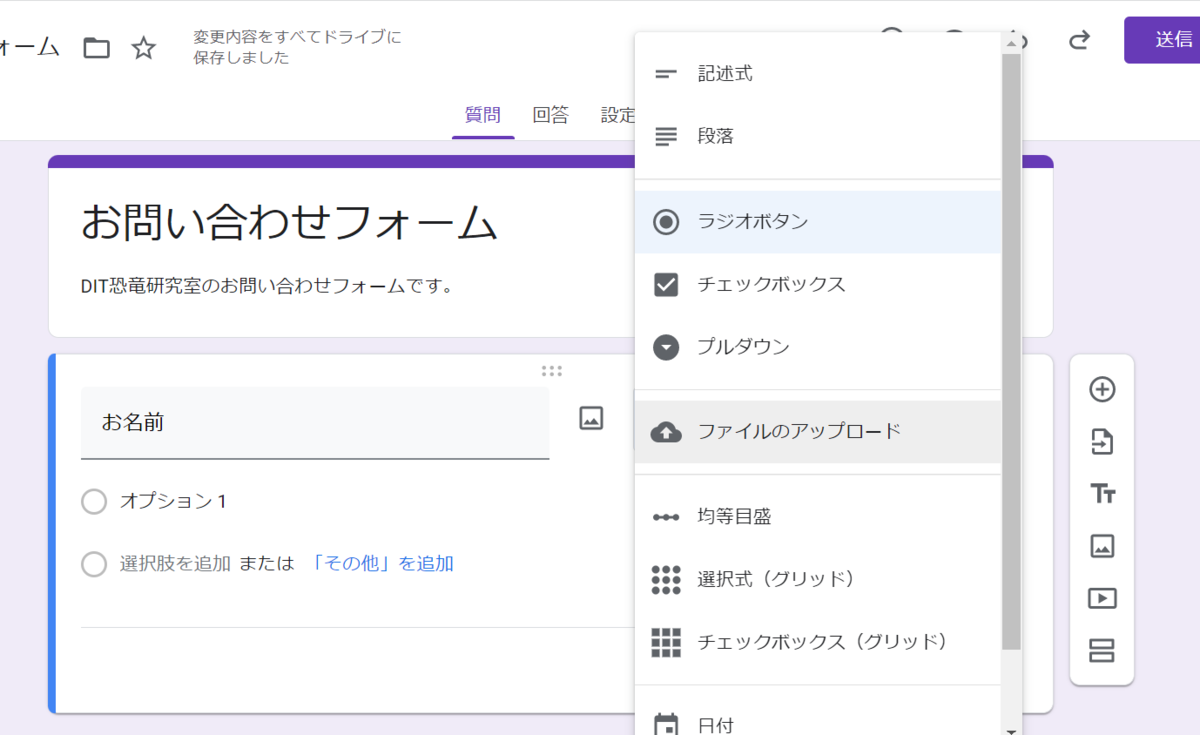Click the checked box icon in menu
Viewport: 1200px width, 735px height.
666,285
